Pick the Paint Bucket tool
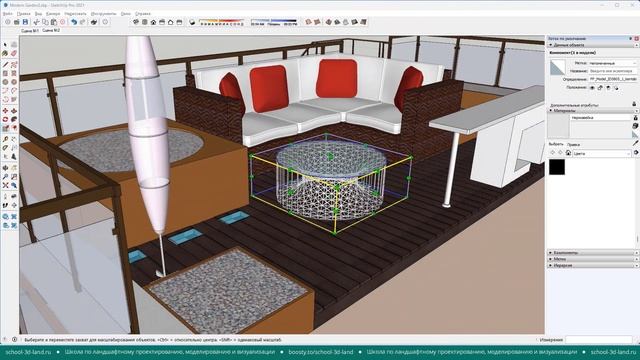Screen dimensions: 640x360 [x=5, y=53]
